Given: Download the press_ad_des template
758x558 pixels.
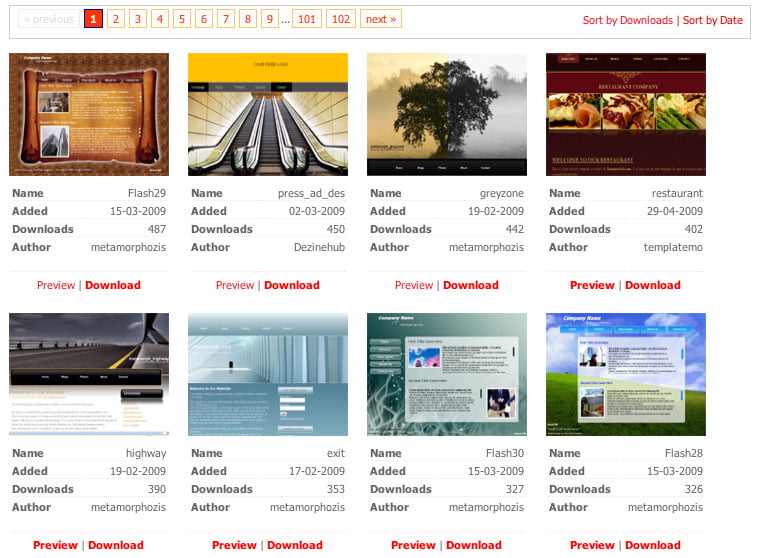Looking at the screenshot, I should pyautogui.click(x=292, y=285).
